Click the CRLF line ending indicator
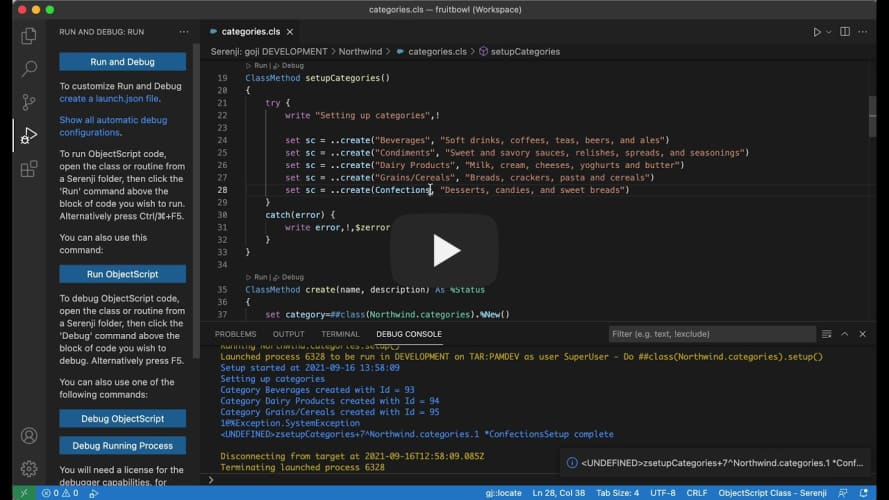The image size is (889, 500). [x=697, y=493]
